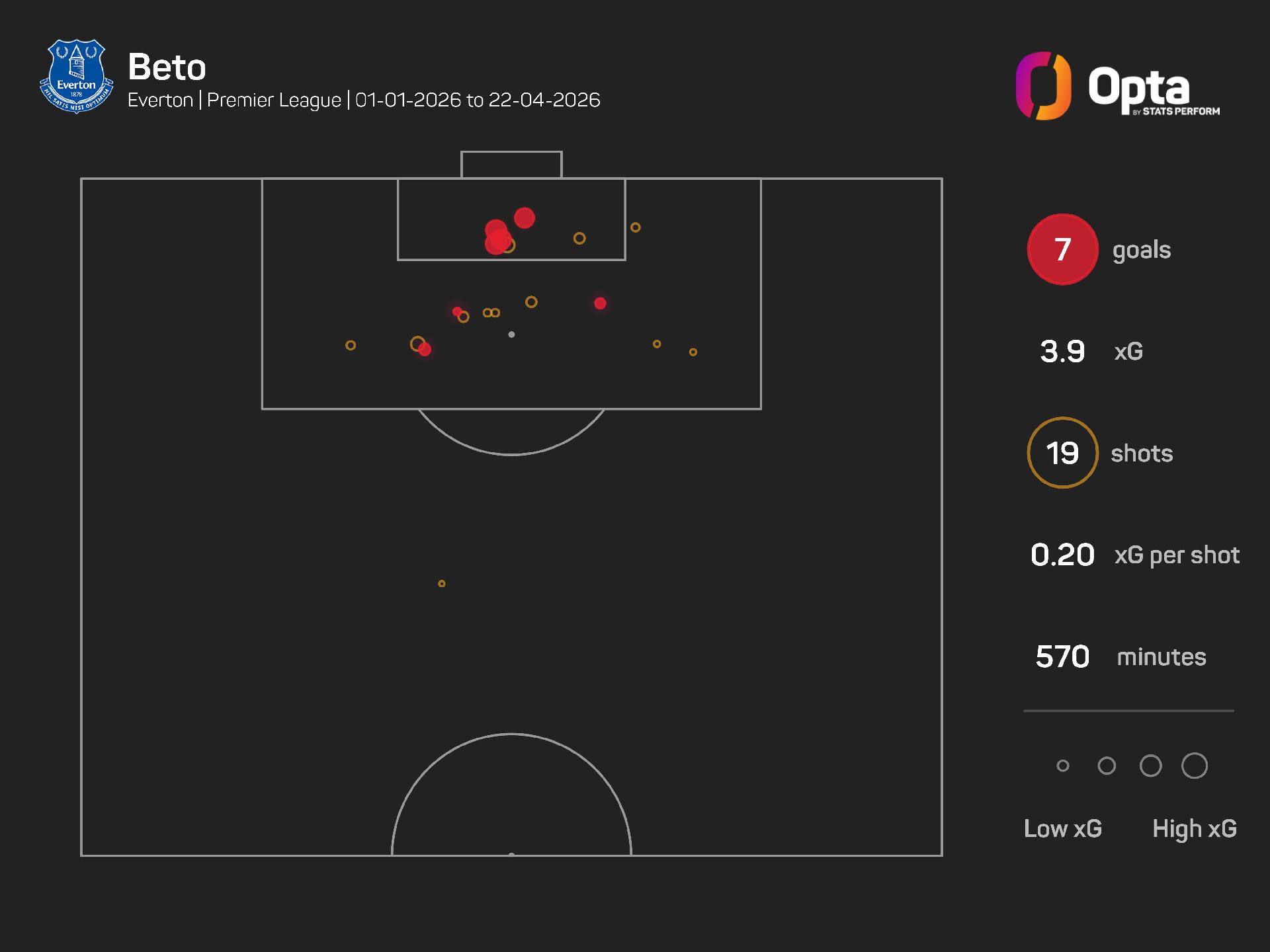Click the rightmost shot marker in penalty area
1270x952 pixels.
(x=693, y=352)
